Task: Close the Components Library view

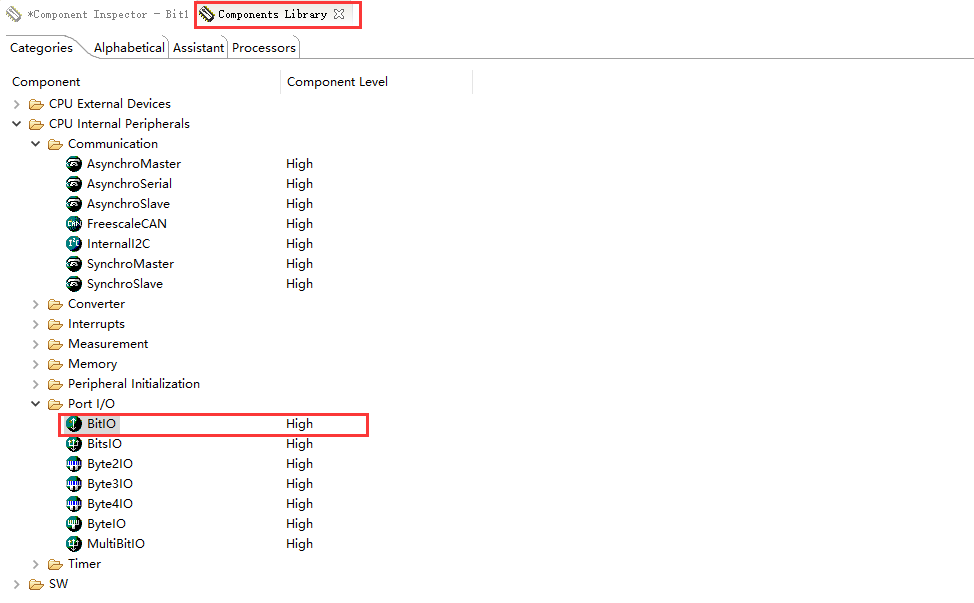Action: click(339, 14)
